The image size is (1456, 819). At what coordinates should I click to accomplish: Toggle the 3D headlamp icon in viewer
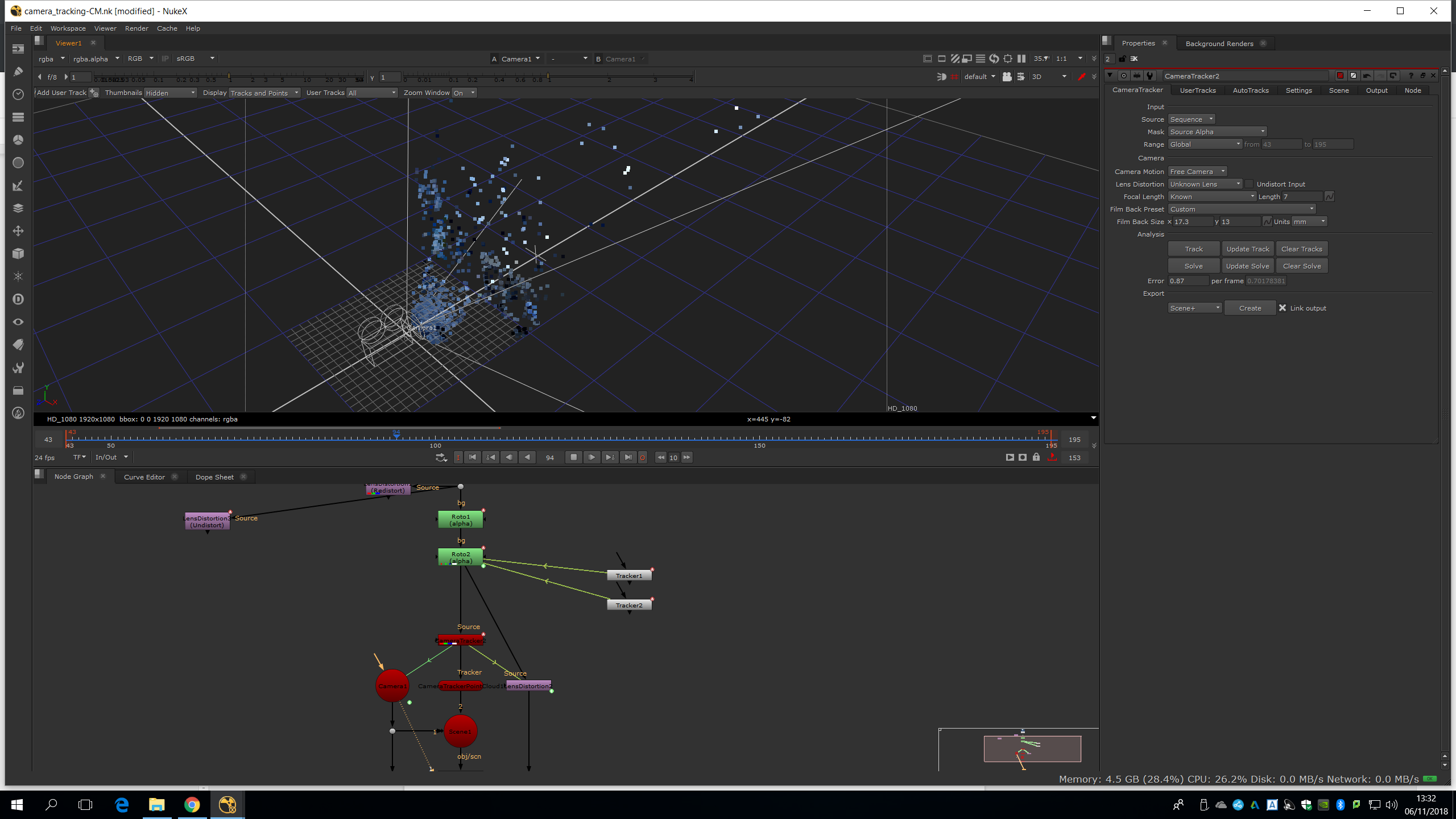[x=941, y=77]
